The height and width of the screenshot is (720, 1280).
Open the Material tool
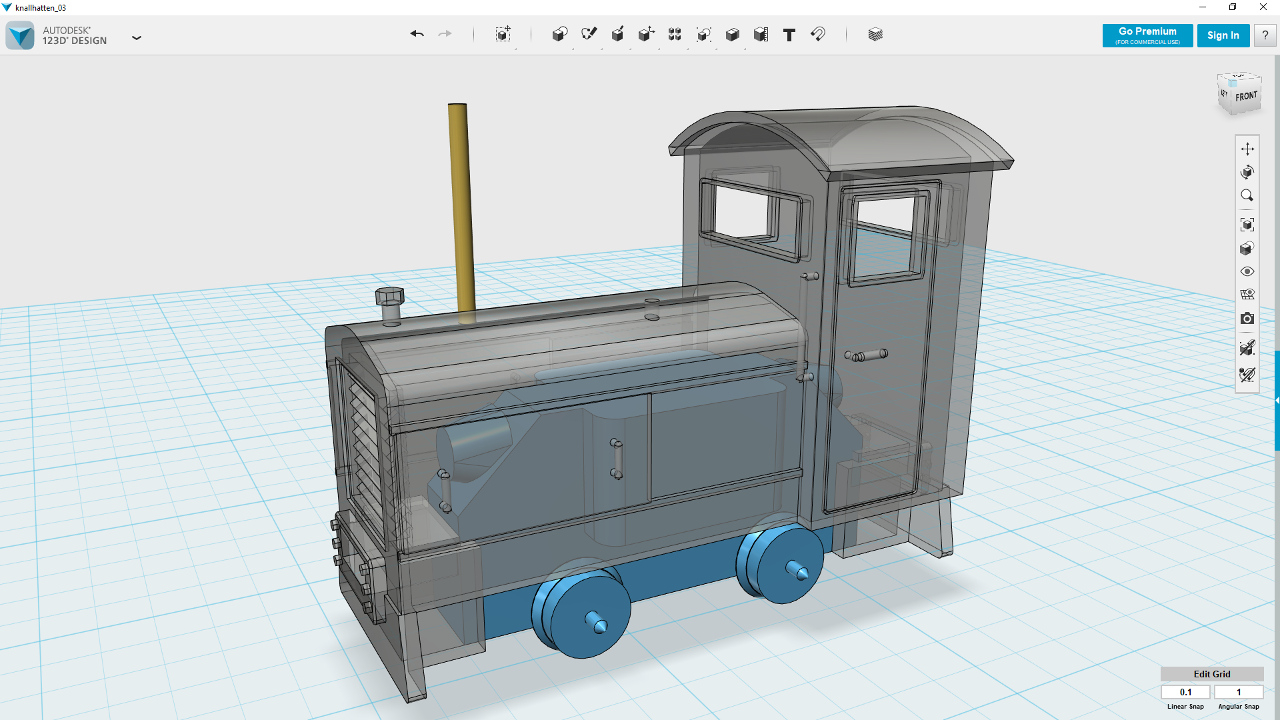tap(876, 34)
